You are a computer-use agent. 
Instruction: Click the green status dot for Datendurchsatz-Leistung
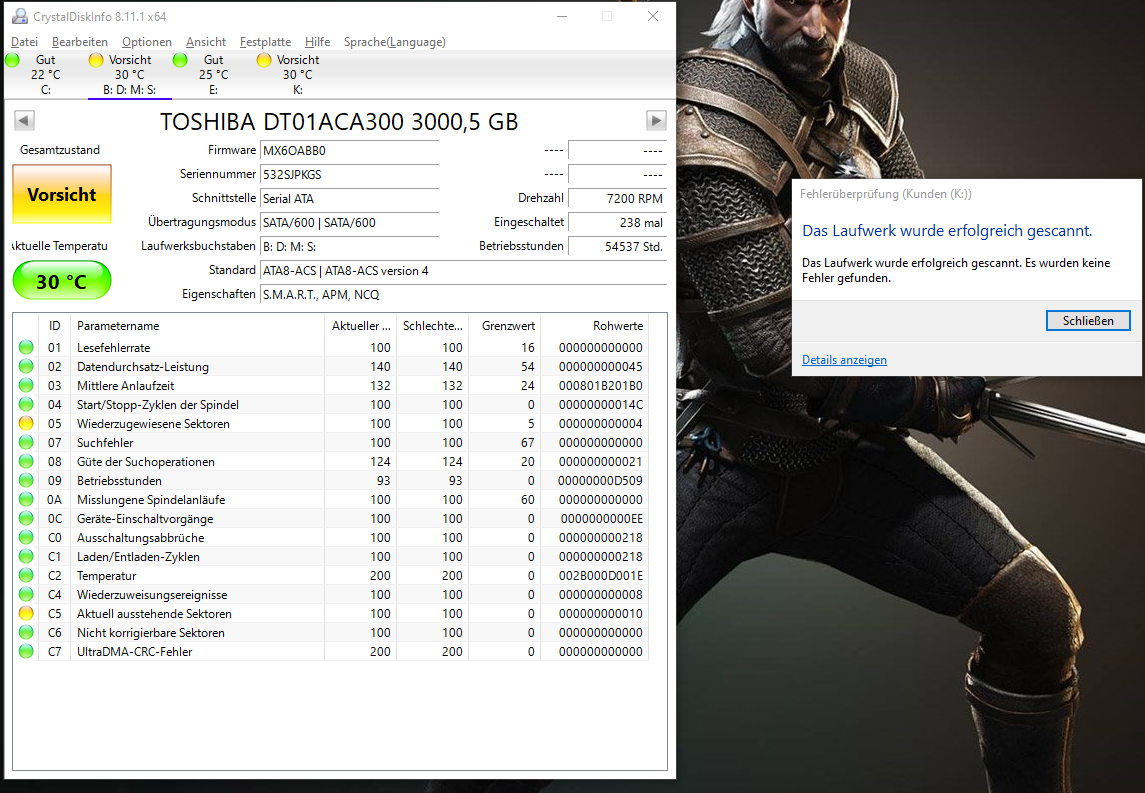26,367
